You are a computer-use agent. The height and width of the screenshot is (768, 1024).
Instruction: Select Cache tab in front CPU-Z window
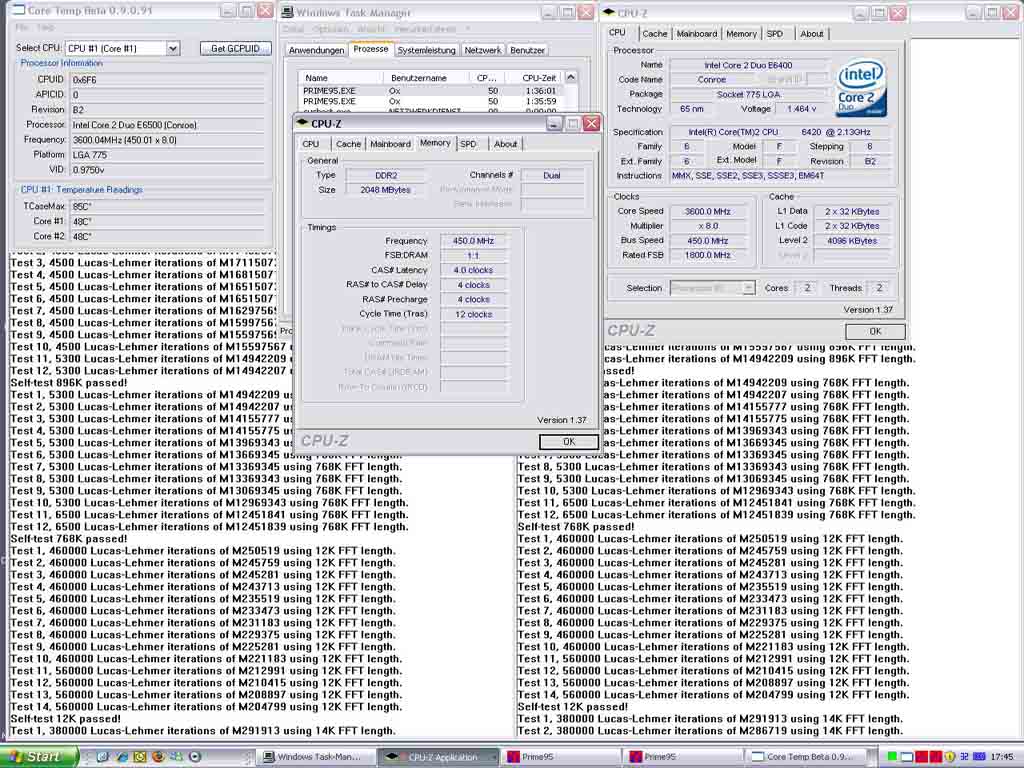348,144
